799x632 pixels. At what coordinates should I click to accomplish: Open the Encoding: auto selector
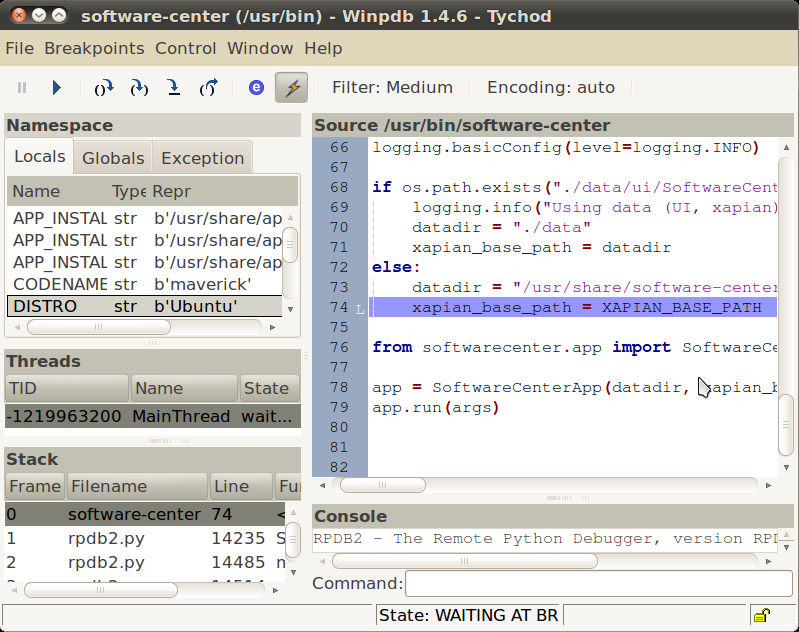550,88
